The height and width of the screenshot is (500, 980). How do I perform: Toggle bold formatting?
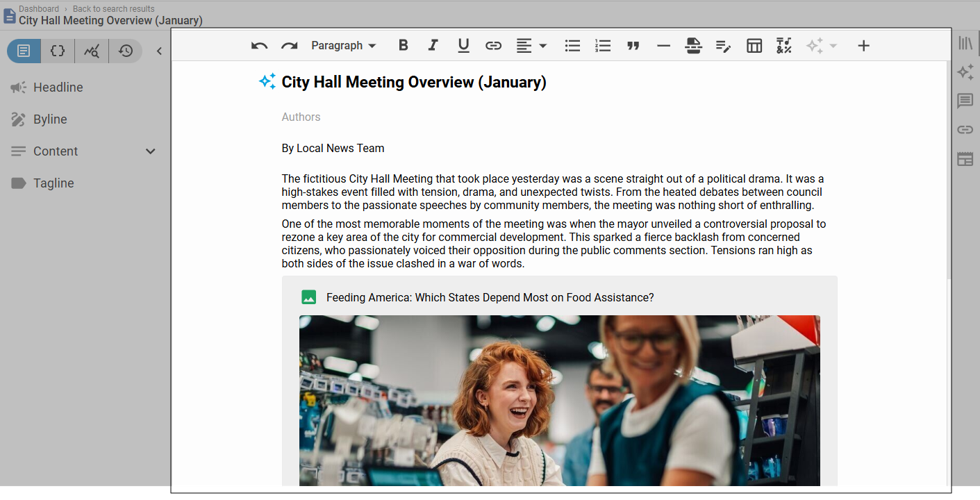[x=403, y=46]
